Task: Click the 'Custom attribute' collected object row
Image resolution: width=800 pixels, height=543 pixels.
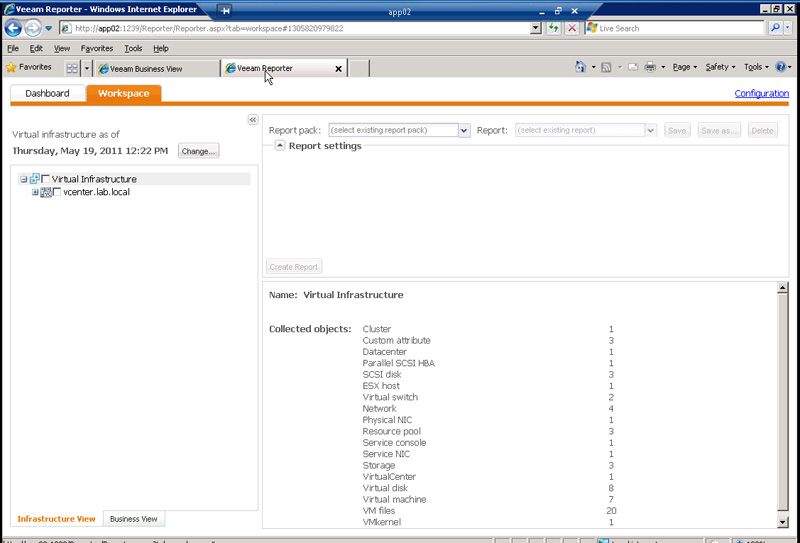Action: pyautogui.click(x=488, y=340)
